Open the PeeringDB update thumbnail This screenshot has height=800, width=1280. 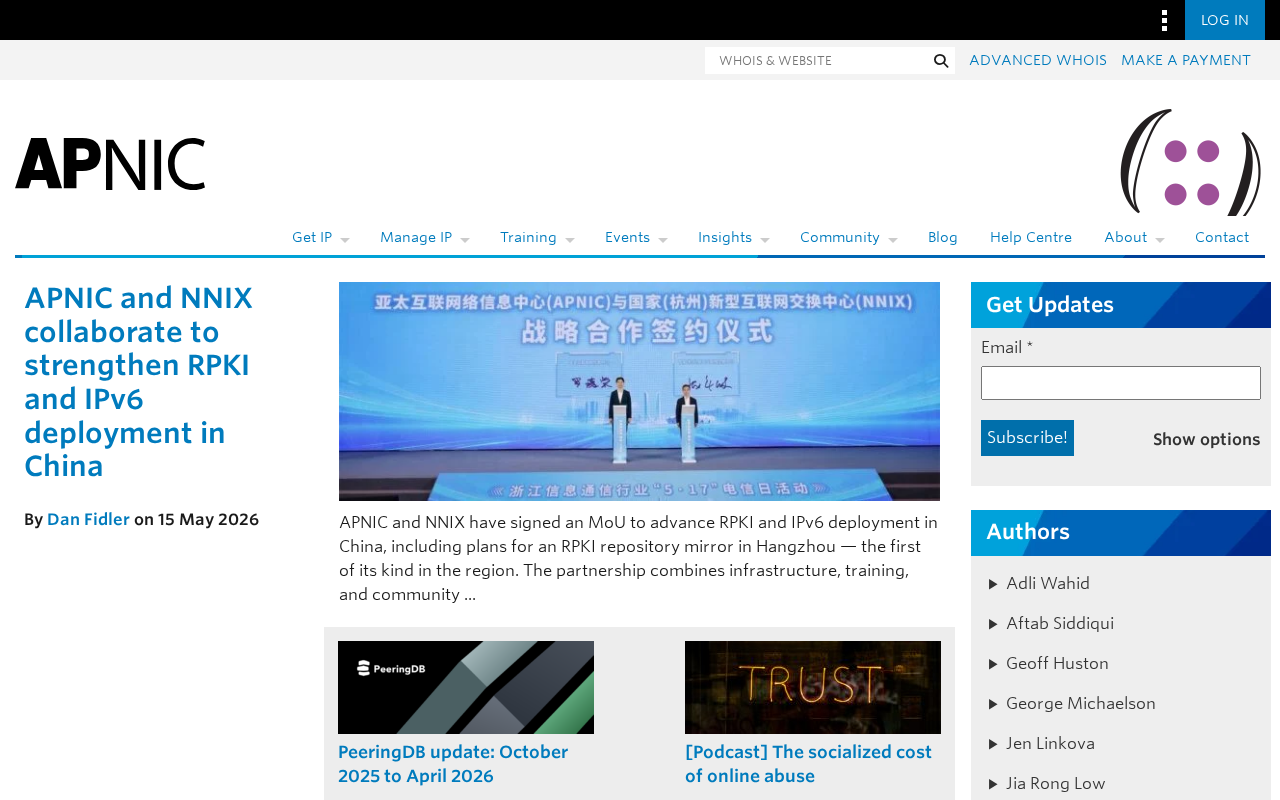click(x=466, y=687)
